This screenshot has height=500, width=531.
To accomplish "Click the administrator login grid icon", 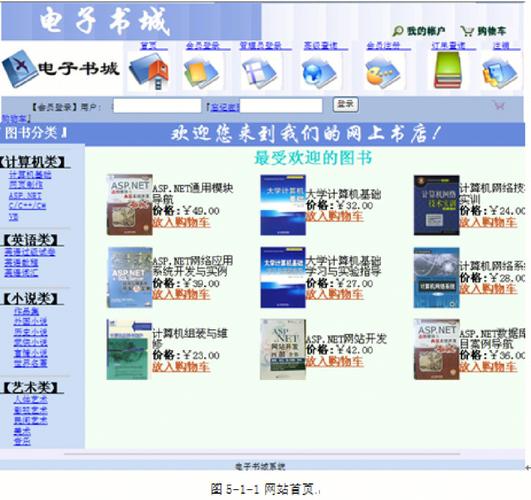I will pyautogui.click(x=260, y=72).
